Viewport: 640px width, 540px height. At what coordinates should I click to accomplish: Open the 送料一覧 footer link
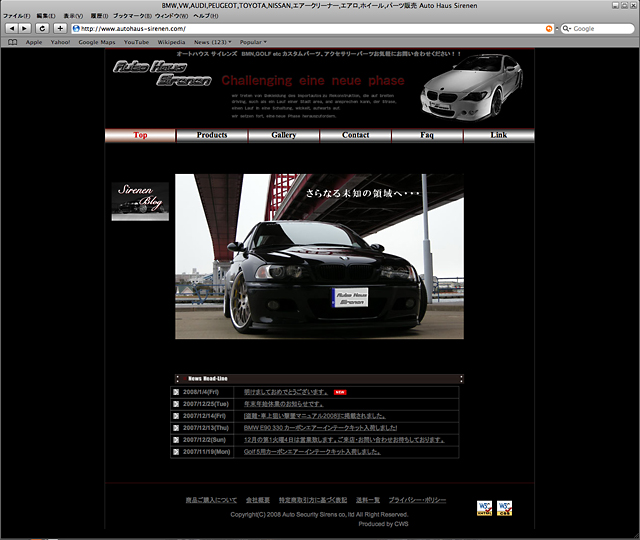click(x=368, y=500)
